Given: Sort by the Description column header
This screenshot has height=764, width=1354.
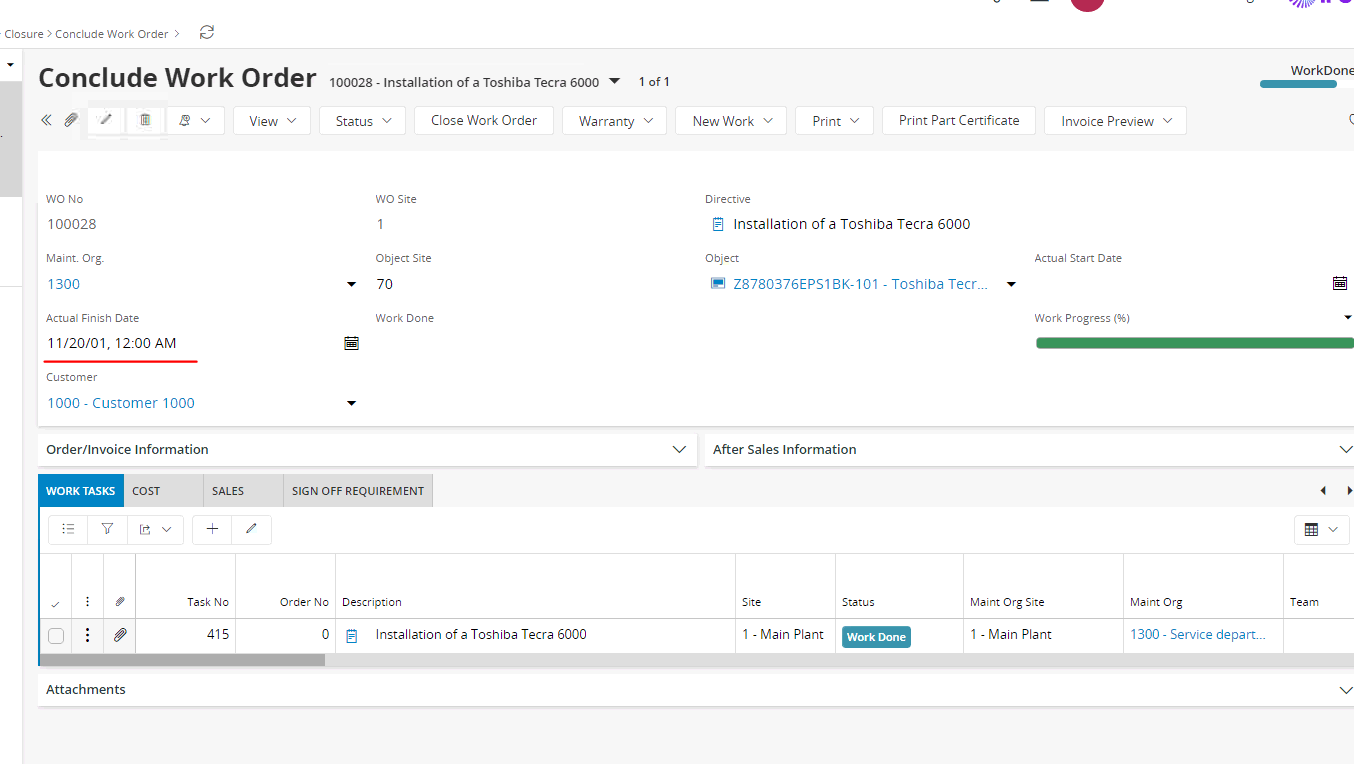Looking at the screenshot, I should click(x=372, y=602).
